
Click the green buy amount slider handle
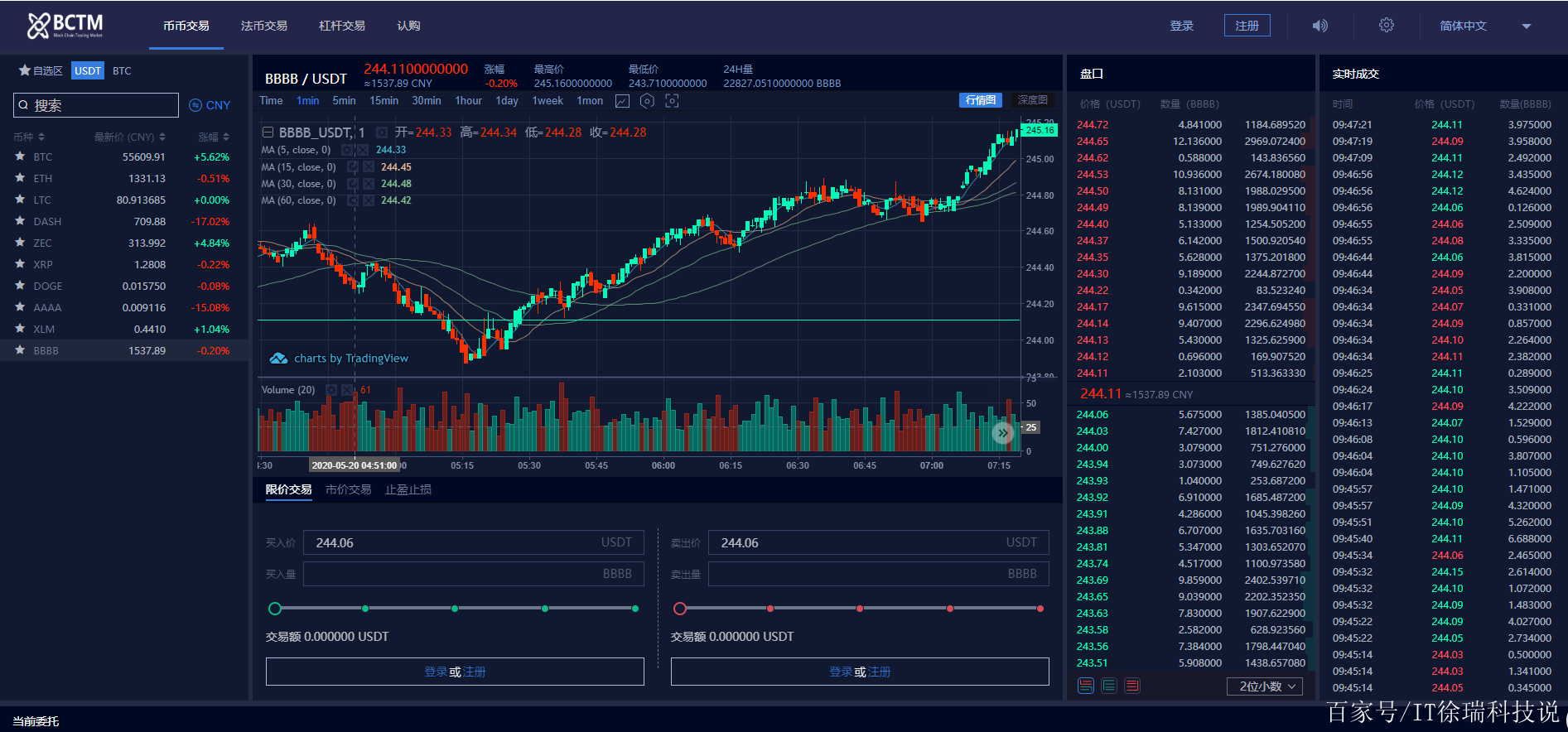(275, 609)
